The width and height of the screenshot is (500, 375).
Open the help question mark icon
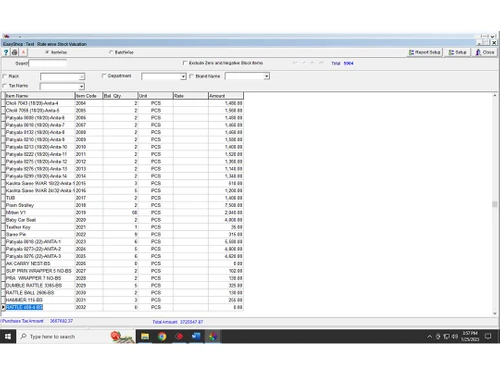pyautogui.click(x=6, y=52)
